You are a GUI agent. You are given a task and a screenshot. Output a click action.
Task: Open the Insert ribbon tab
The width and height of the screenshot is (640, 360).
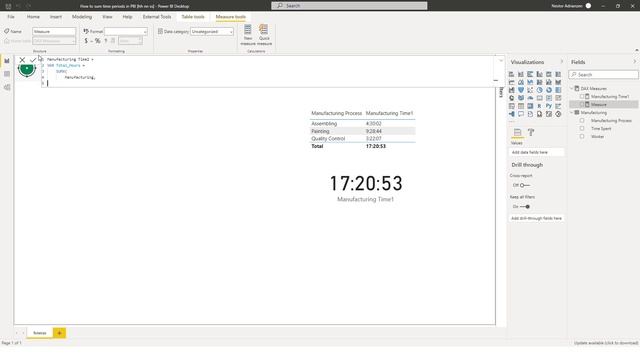56,17
